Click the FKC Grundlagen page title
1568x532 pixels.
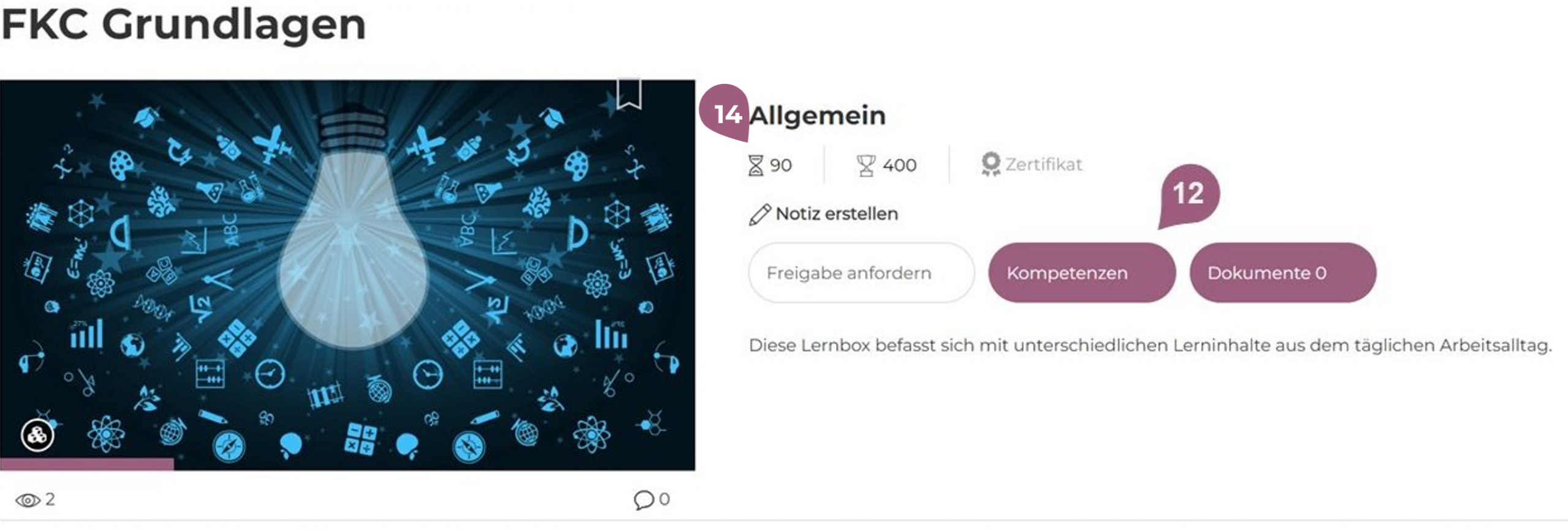(x=184, y=25)
